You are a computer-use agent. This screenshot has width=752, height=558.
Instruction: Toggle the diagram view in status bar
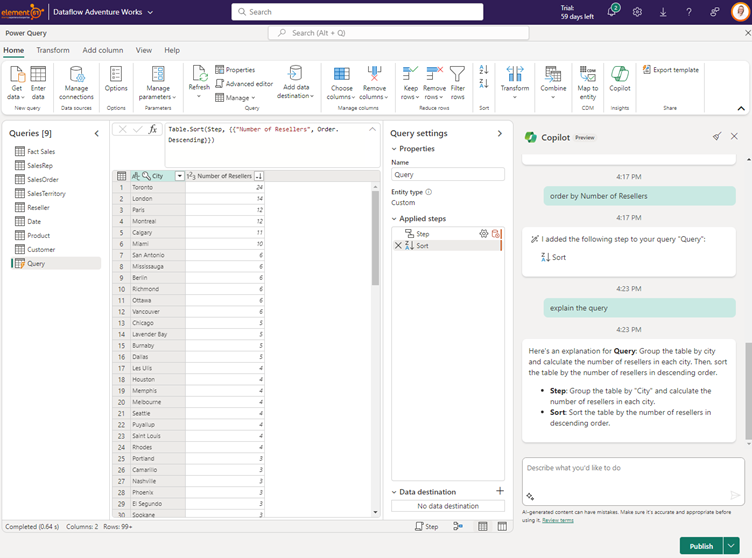459,526
